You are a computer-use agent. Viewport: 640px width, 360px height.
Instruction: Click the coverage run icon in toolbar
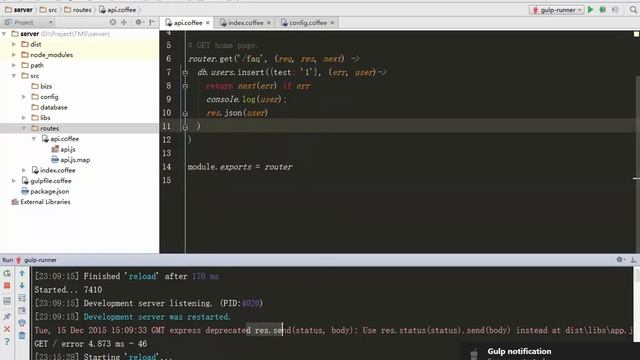pyautogui.click(x=615, y=10)
